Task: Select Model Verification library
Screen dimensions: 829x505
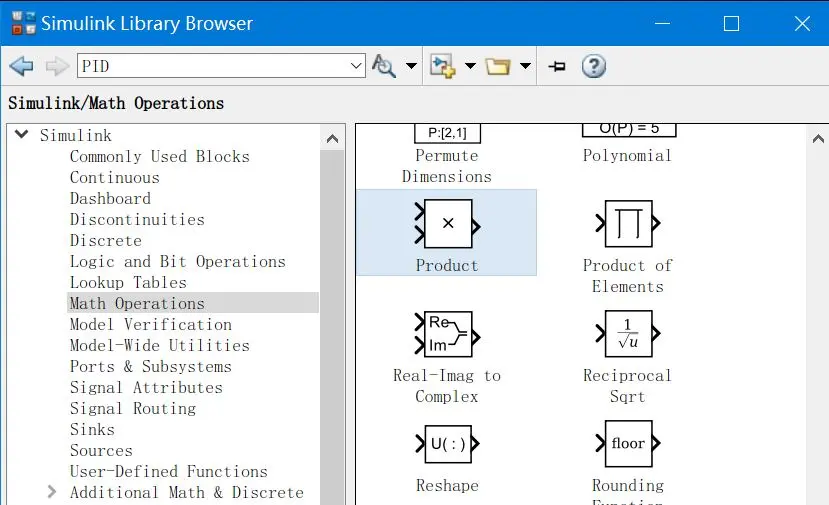Action: coord(151,325)
